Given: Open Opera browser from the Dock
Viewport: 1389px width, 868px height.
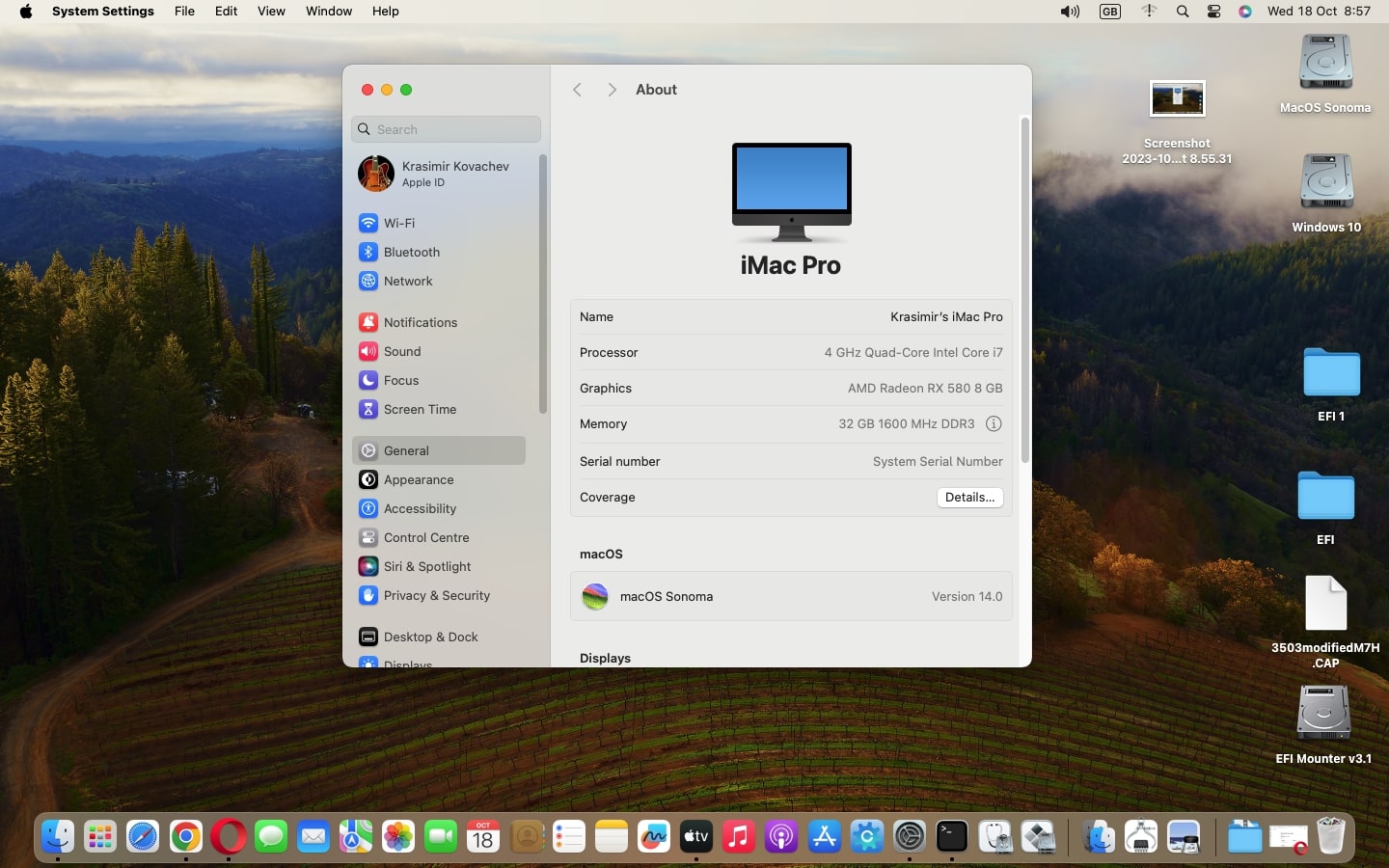Looking at the screenshot, I should (229, 836).
